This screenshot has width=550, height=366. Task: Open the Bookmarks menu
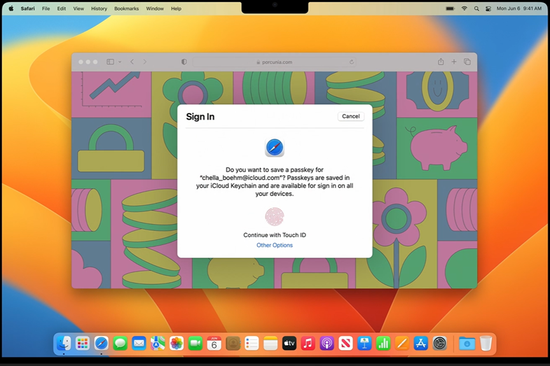(126, 8)
